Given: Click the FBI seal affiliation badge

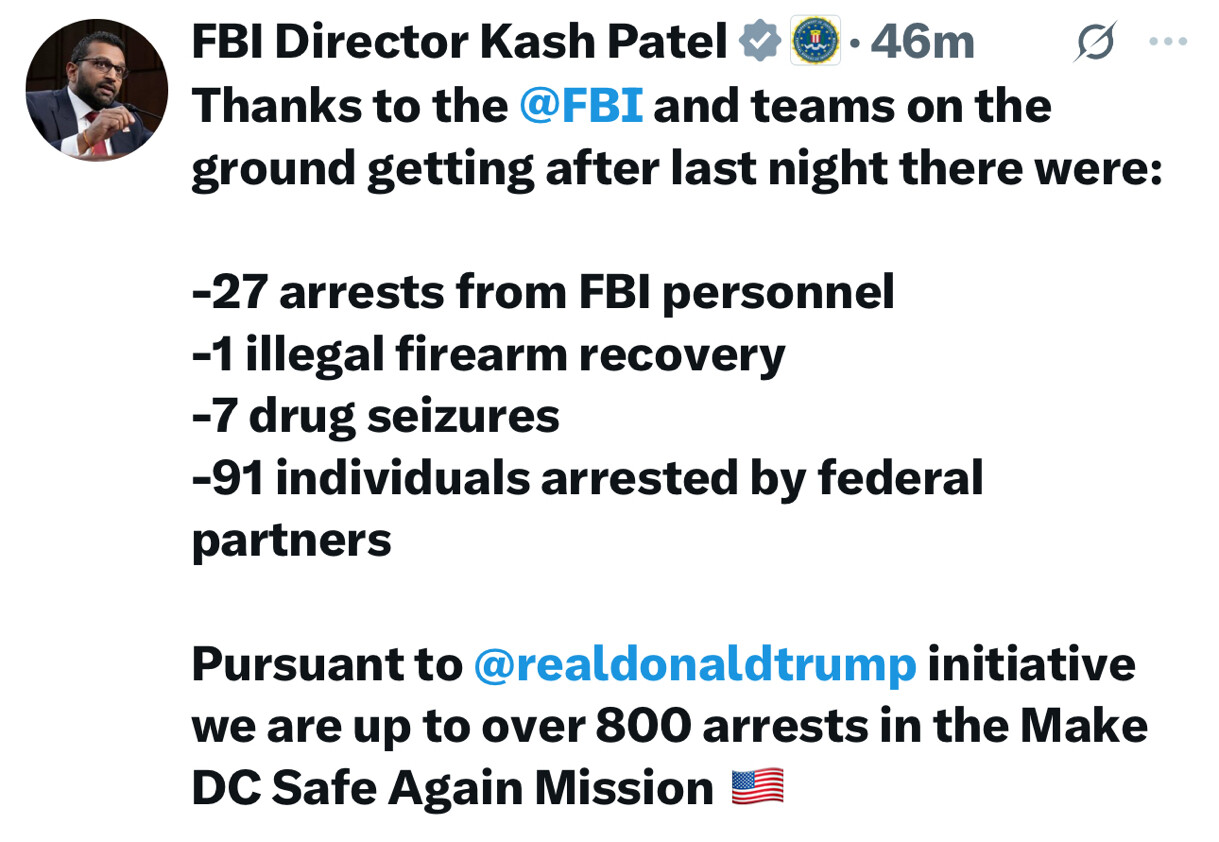Looking at the screenshot, I should tap(815, 42).
